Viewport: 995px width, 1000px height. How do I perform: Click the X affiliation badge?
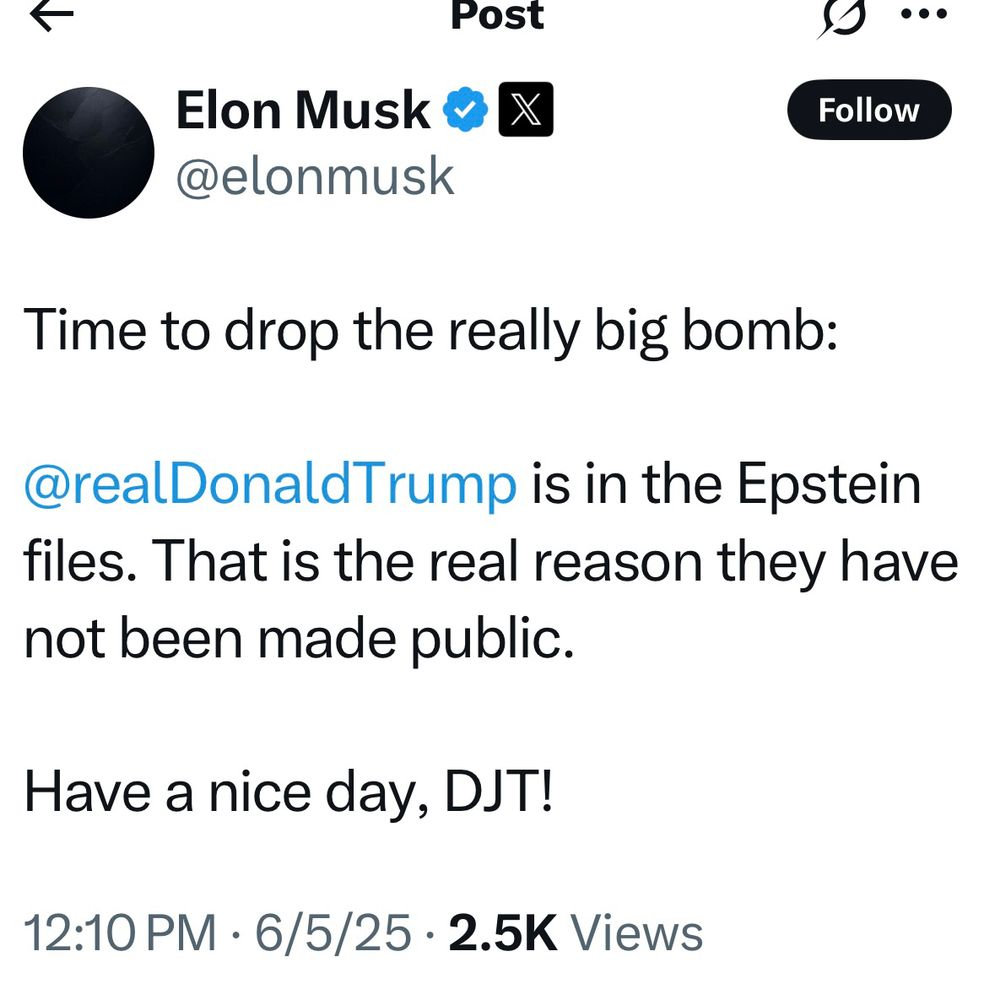click(525, 110)
